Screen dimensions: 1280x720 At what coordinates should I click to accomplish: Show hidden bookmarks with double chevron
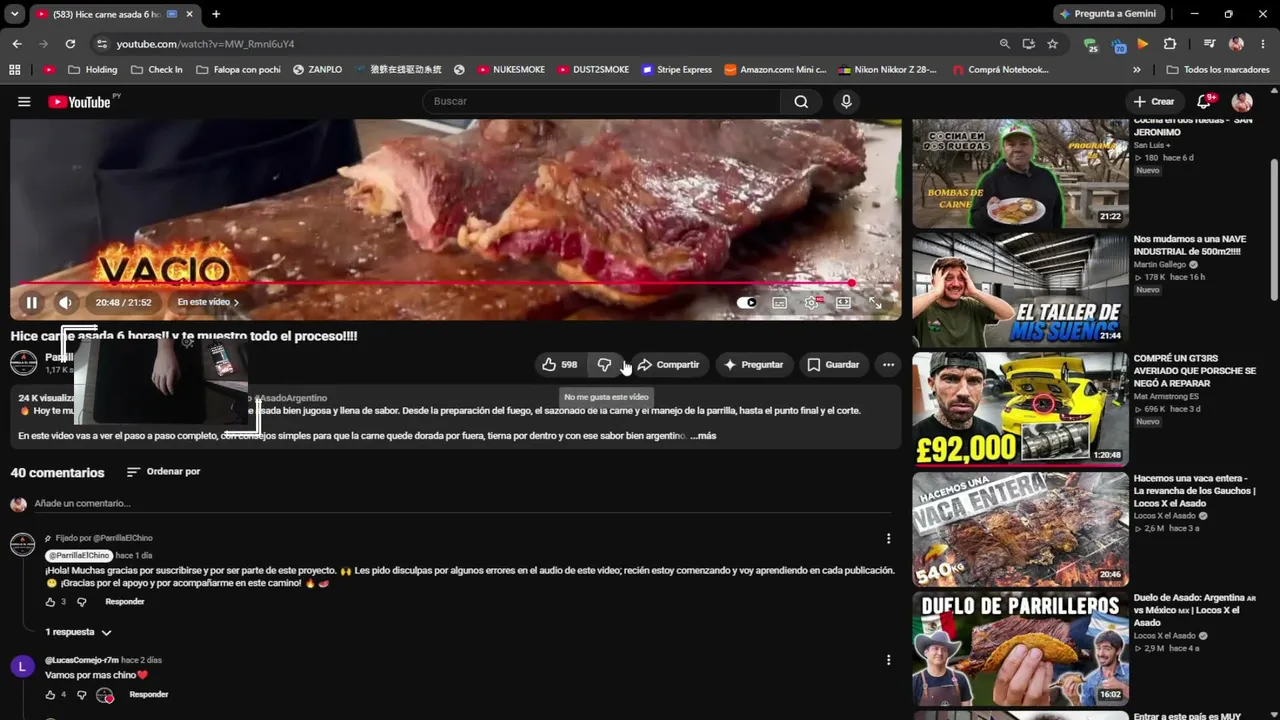1136,70
